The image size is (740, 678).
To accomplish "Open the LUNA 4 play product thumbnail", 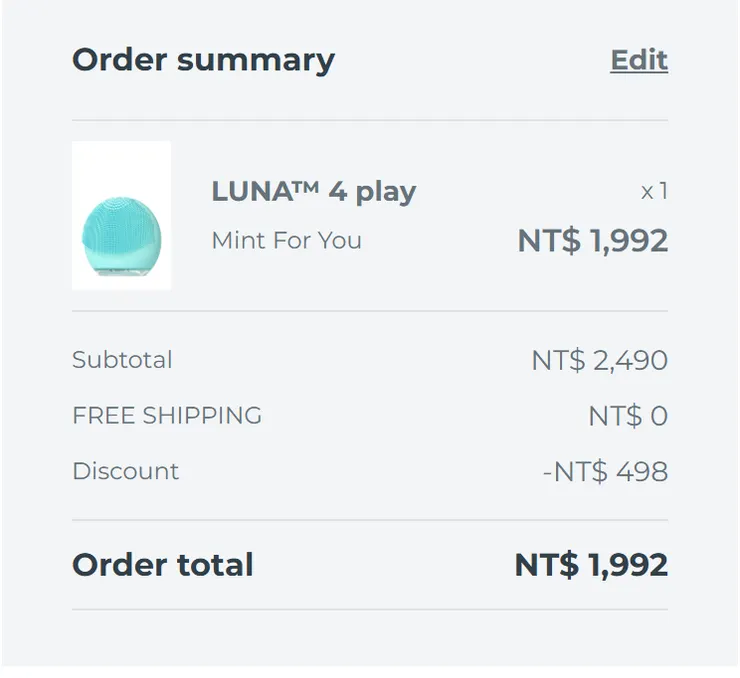I will pyautogui.click(x=121, y=215).
